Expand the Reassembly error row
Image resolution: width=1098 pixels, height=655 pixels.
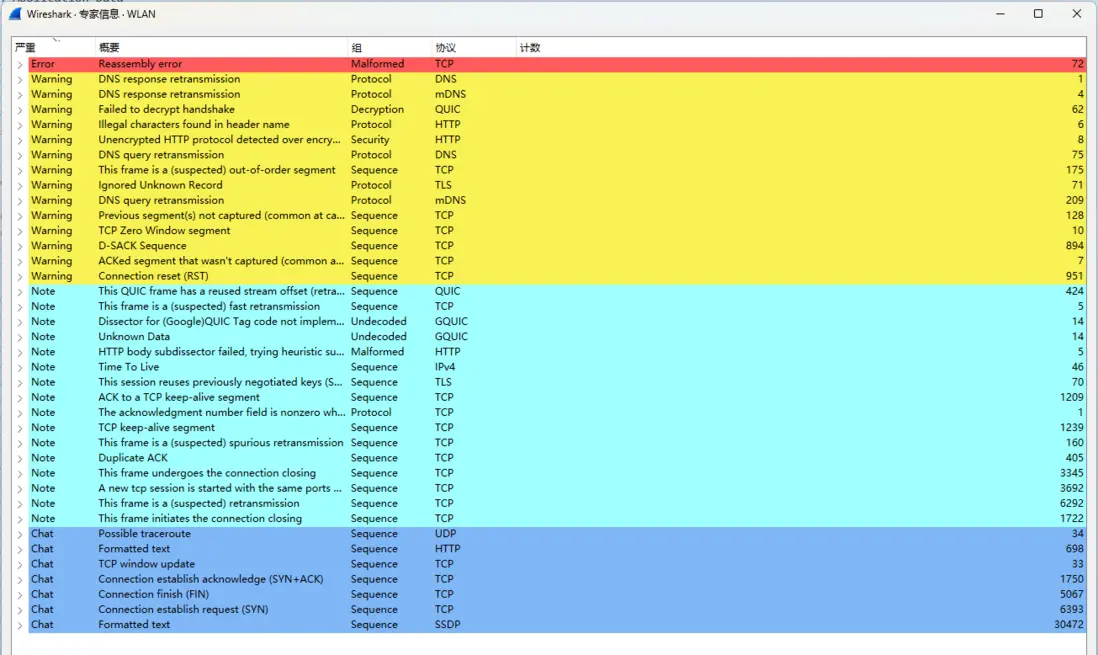click(x=20, y=64)
